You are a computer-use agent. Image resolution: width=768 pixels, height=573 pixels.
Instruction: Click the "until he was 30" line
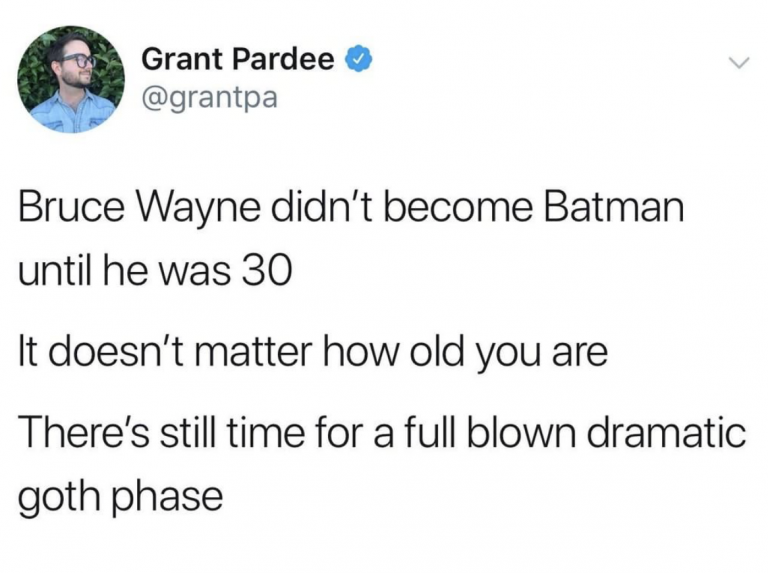[155, 270]
